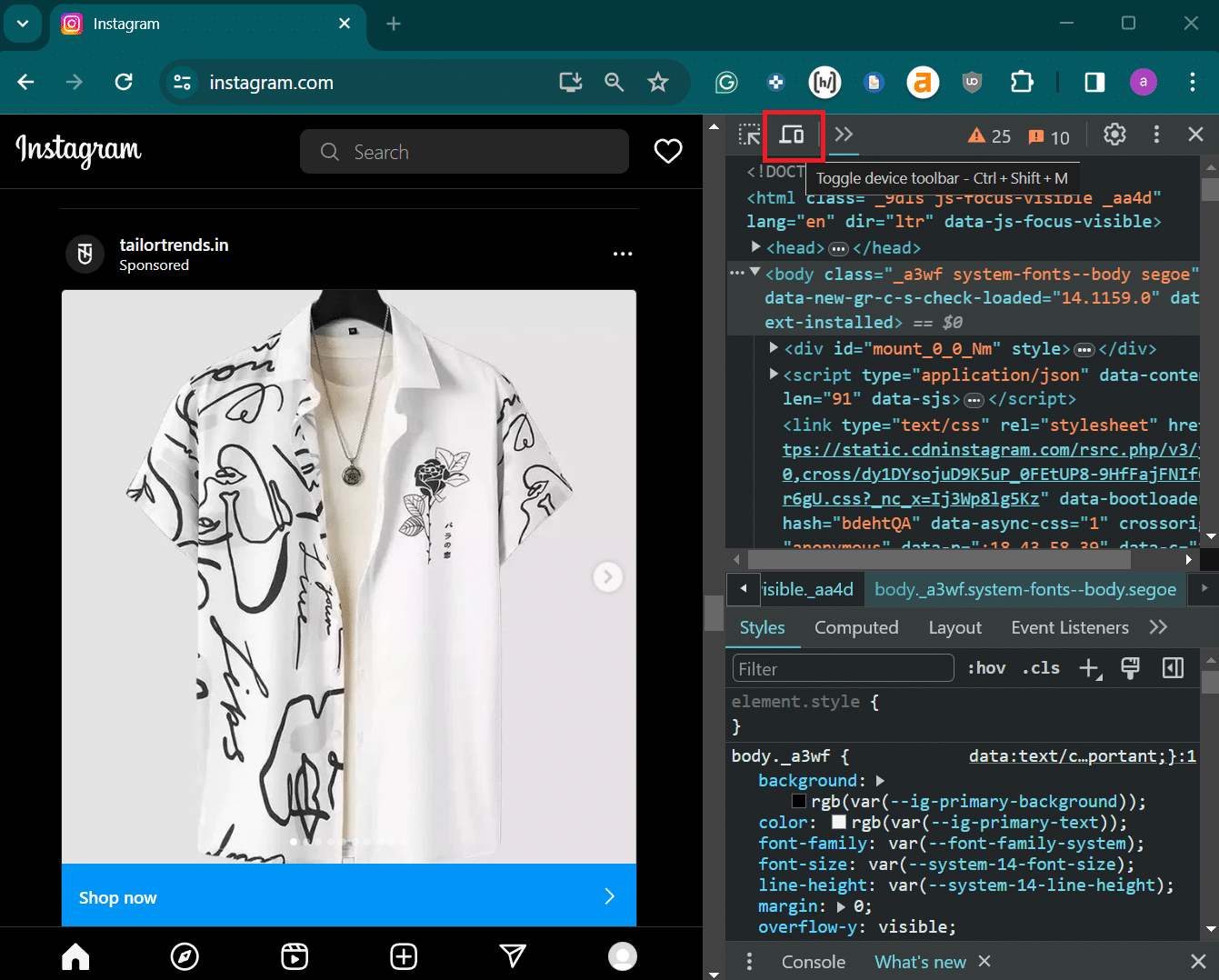Open the Chrome extensions puzzle icon
The image size is (1219, 980).
point(1022,82)
